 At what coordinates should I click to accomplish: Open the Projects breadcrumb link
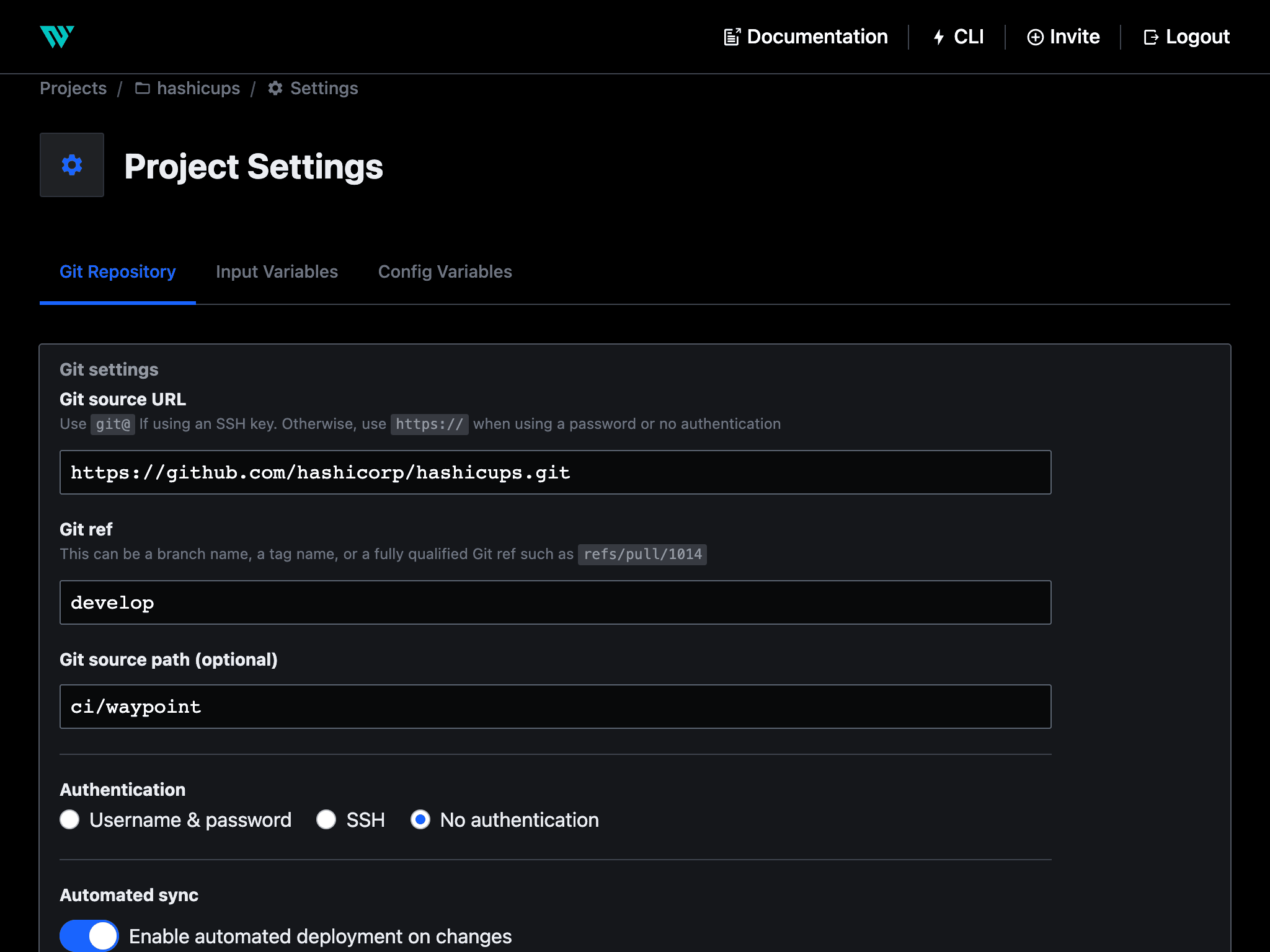tap(73, 89)
